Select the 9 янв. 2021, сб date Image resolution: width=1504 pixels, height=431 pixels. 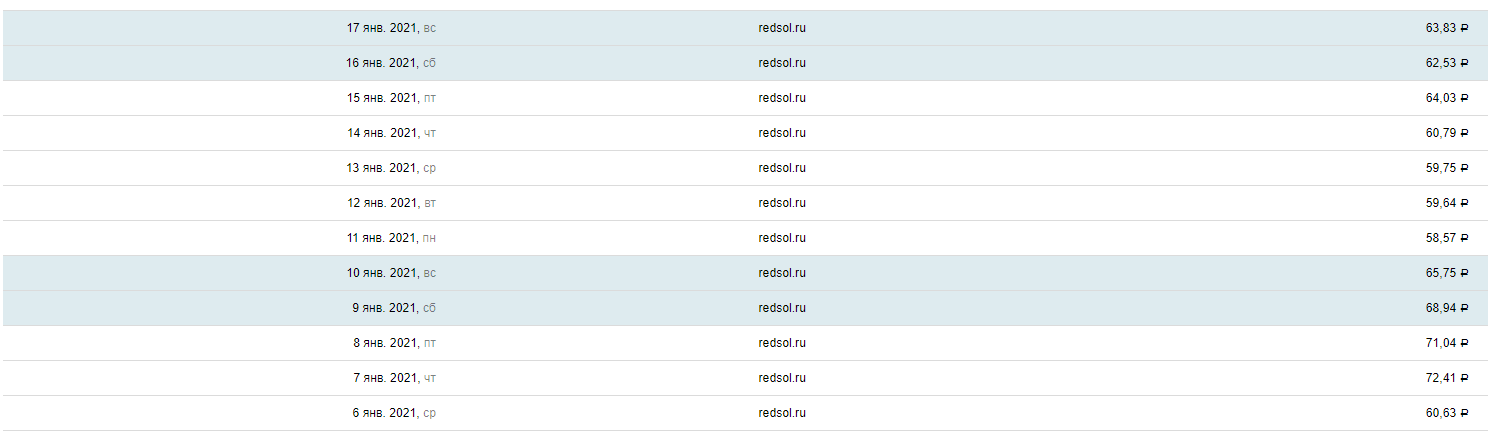[x=394, y=308]
